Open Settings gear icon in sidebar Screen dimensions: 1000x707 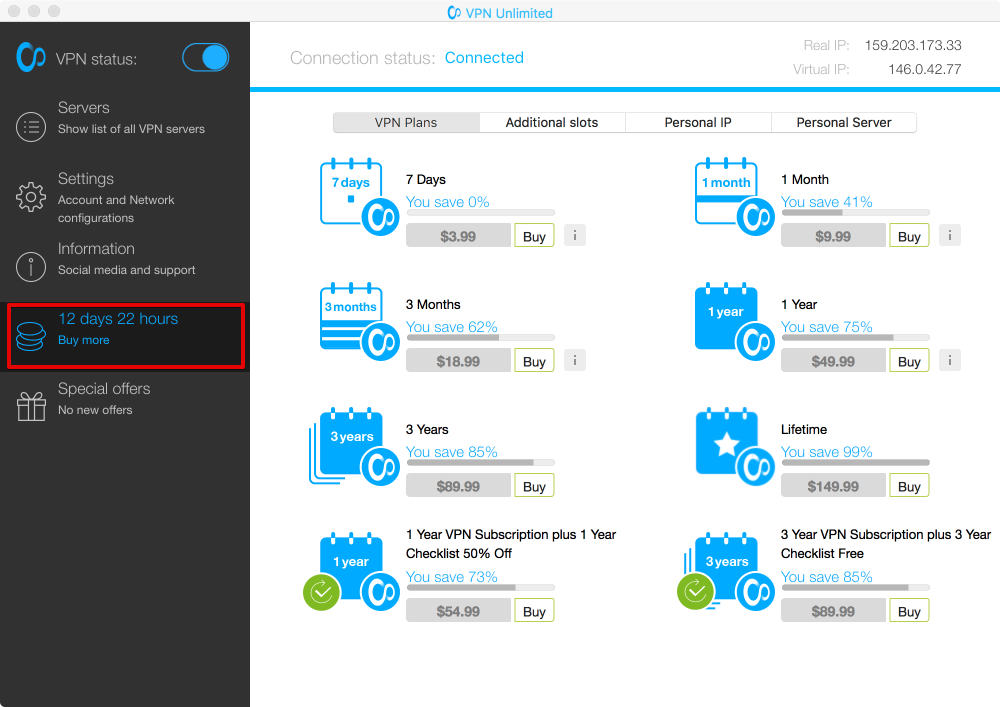pos(31,197)
